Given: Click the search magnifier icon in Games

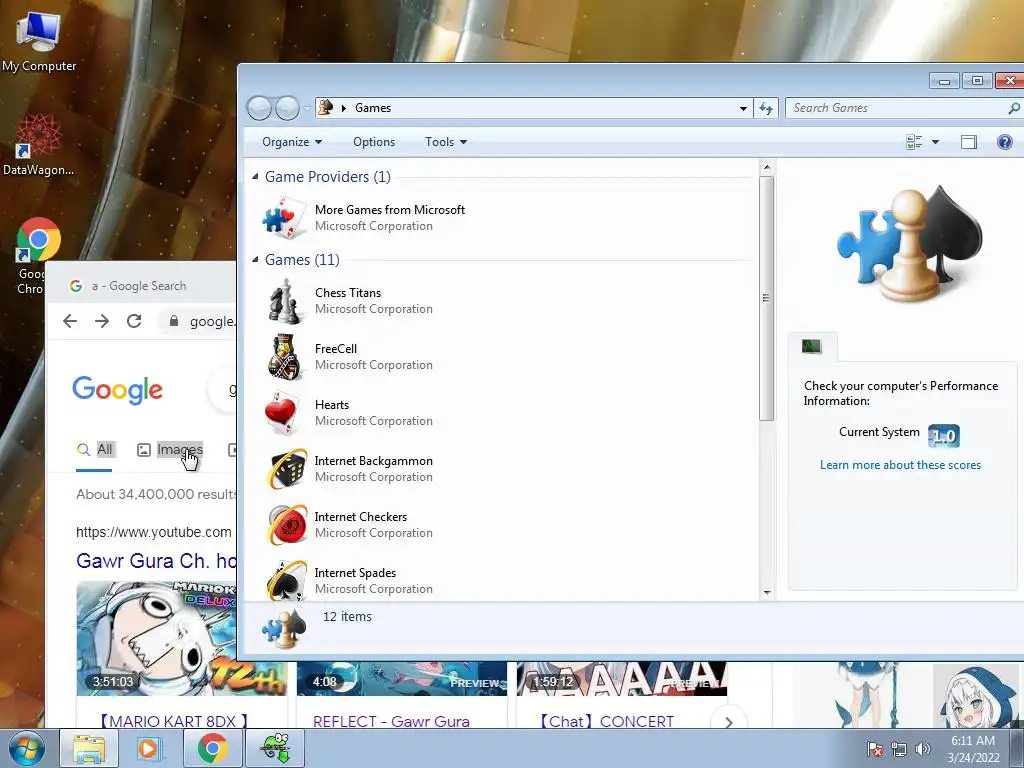Looking at the screenshot, I should [1014, 108].
